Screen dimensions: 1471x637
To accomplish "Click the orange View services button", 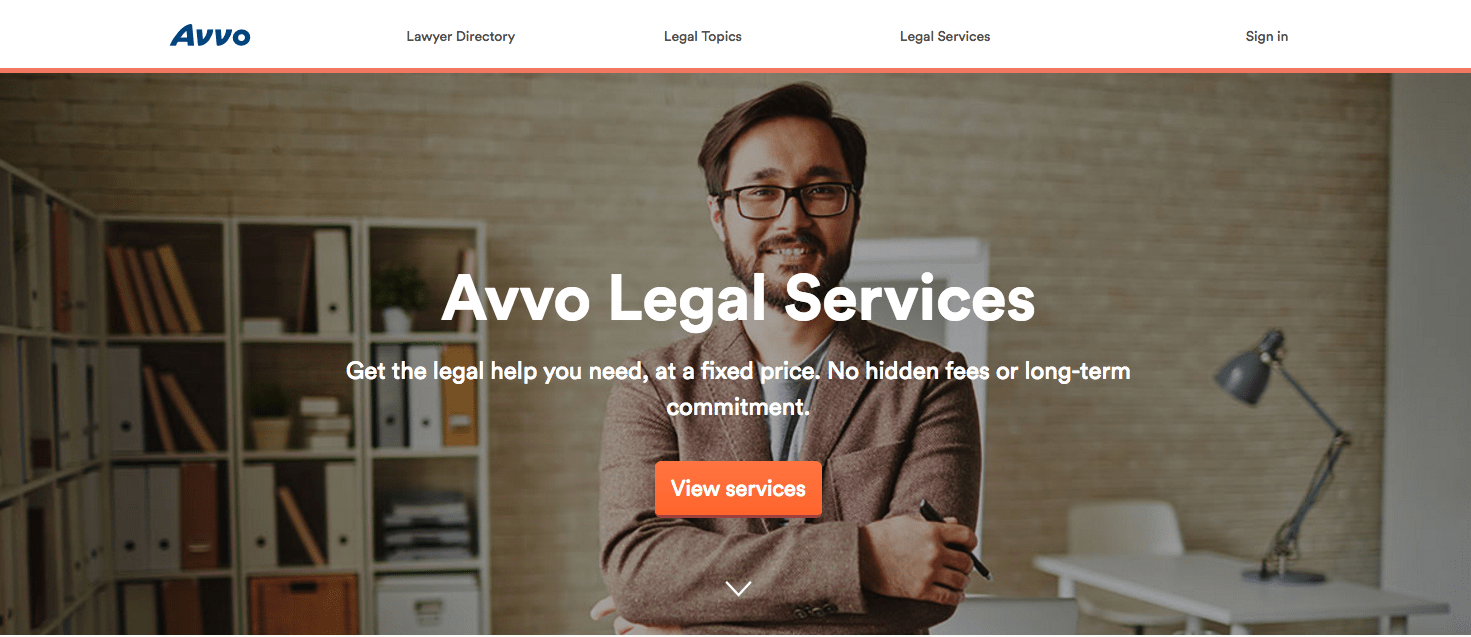I will [x=738, y=489].
